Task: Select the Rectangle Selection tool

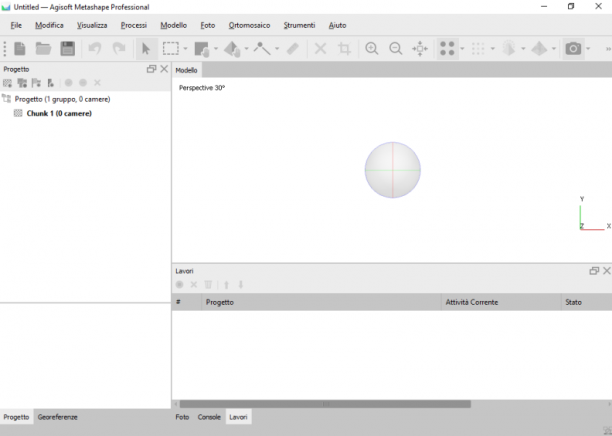Action: [171, 49]
